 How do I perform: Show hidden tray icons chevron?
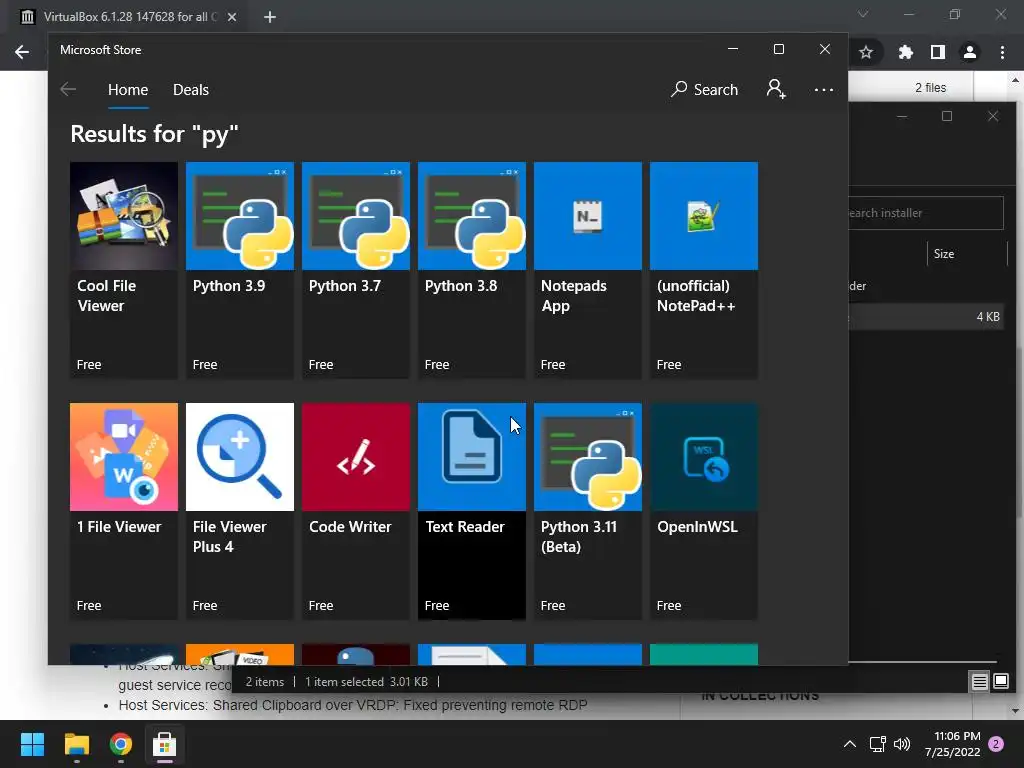pos(850,744)
